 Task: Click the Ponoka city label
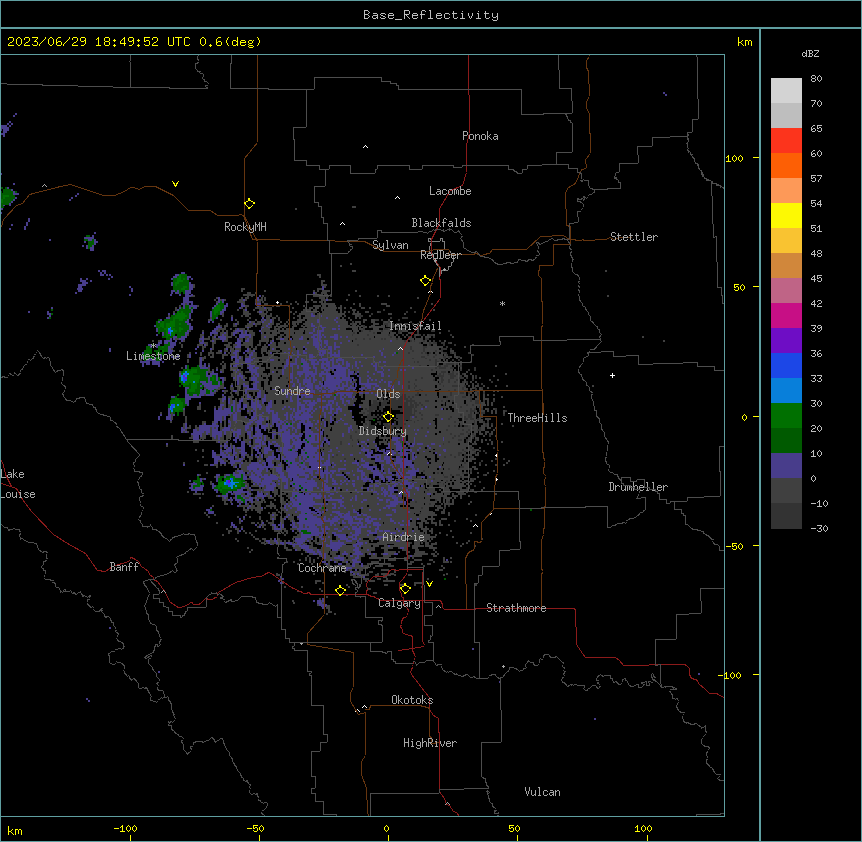pos(480,136)
